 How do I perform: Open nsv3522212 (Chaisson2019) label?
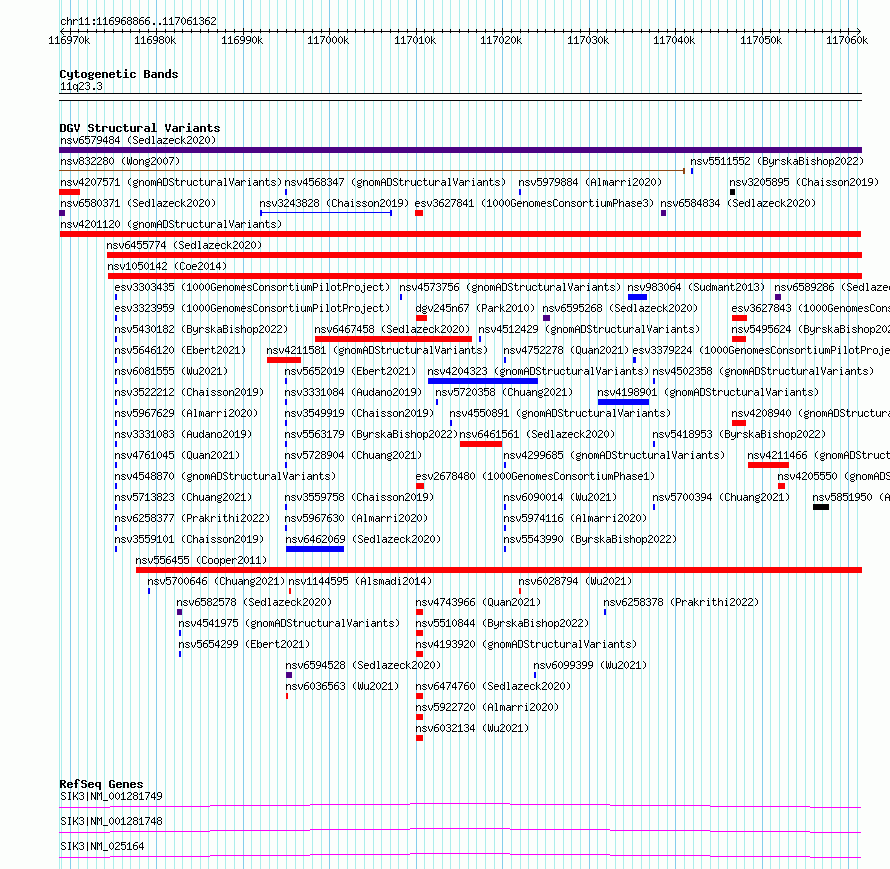[189, 392]
